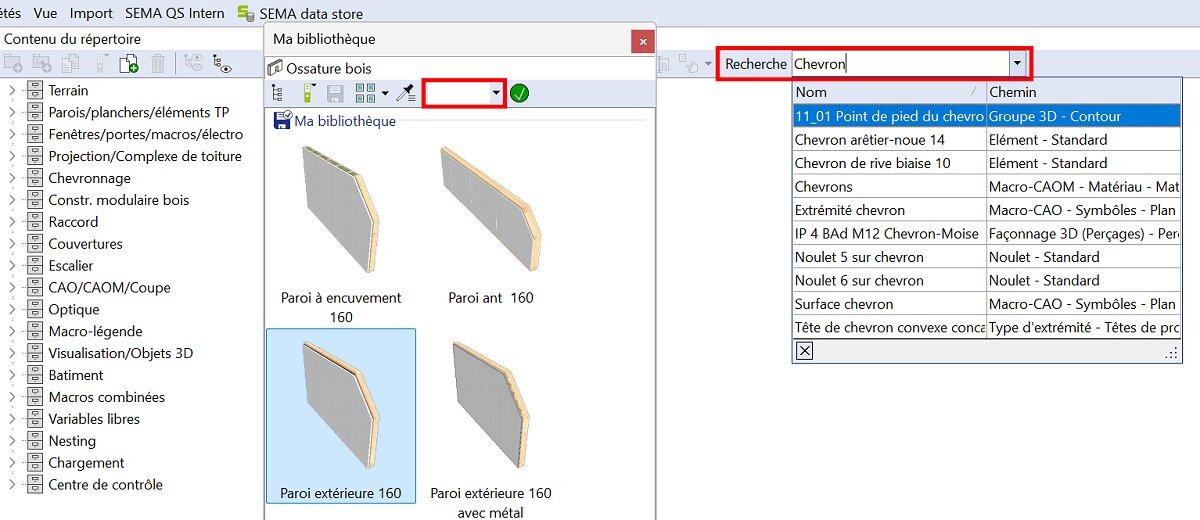Click the green traffic-light filter icon
The width and height of the screenshot is (1200, 520).
click(308, 93)
